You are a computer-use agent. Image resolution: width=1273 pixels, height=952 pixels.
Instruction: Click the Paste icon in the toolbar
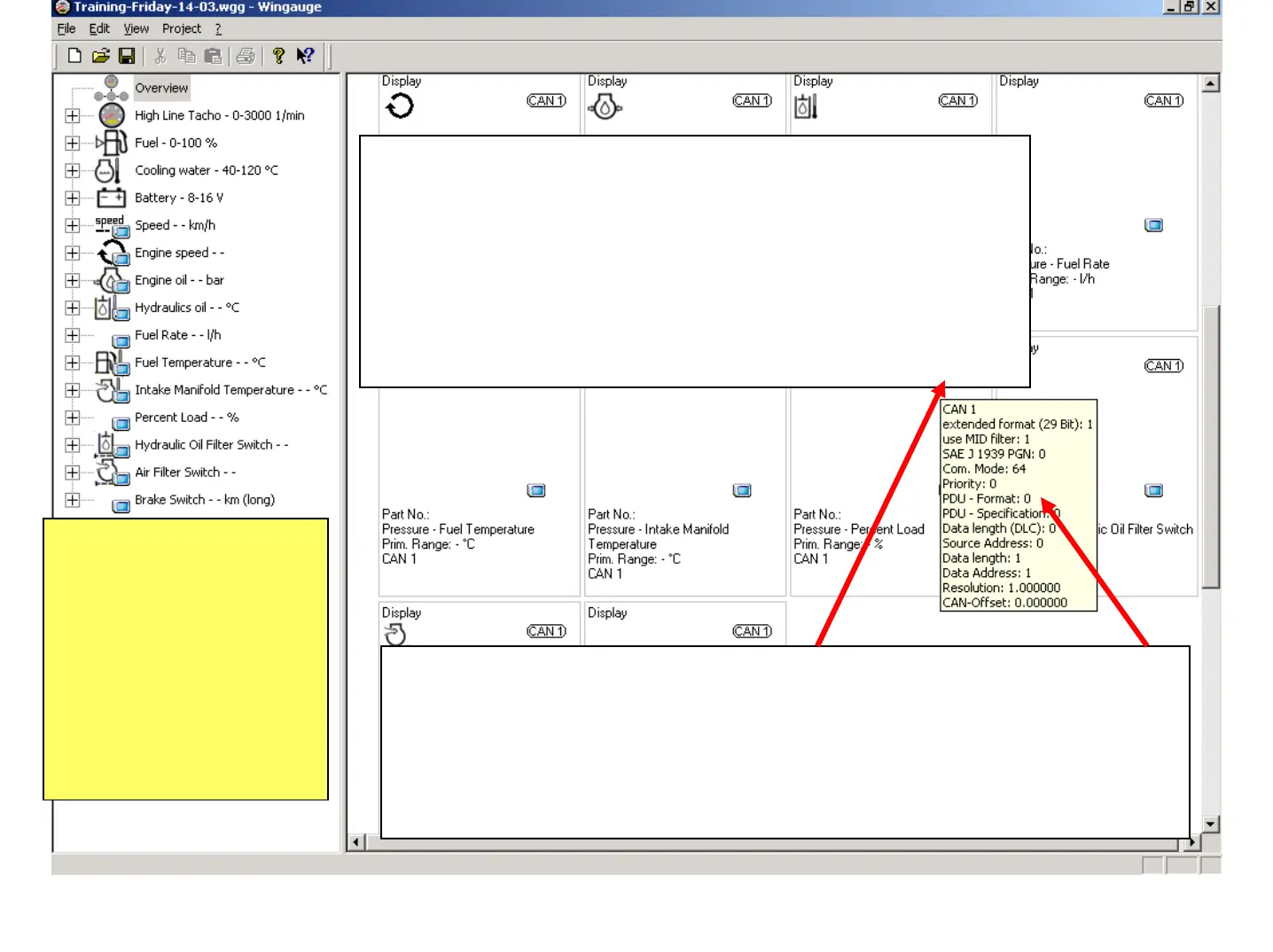coord(213,56)
